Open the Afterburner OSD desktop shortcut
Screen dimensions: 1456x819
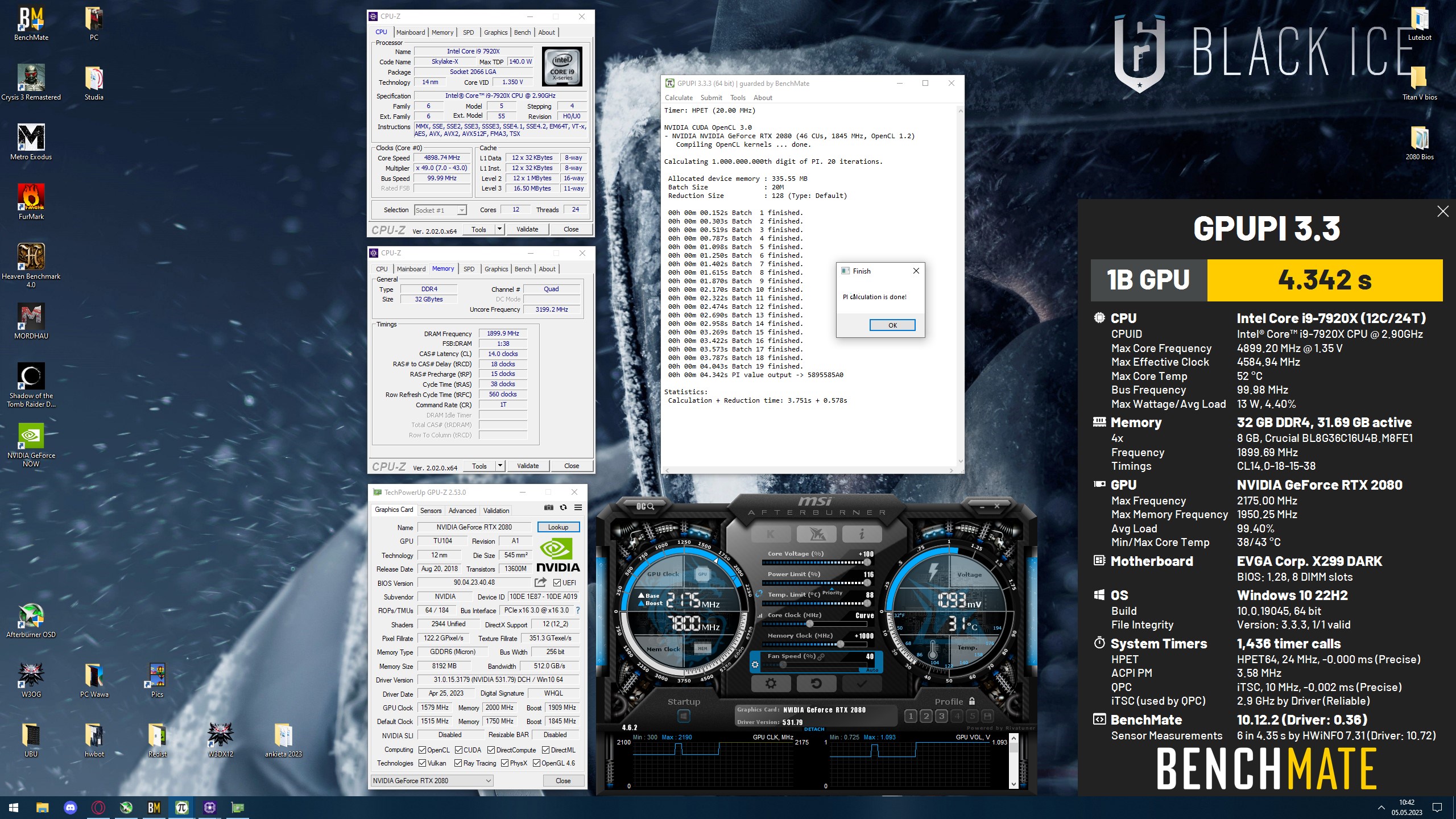click(31, 621)
